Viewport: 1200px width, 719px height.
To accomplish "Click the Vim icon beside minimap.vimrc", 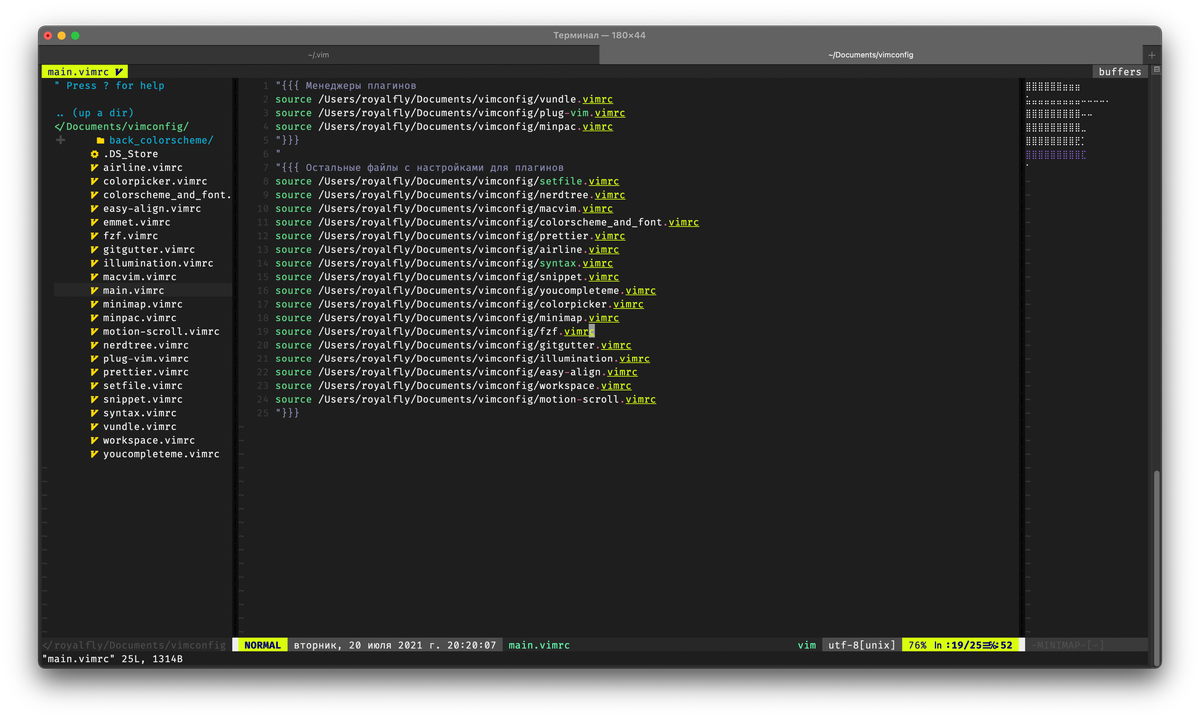I will [x=94, y=304].
